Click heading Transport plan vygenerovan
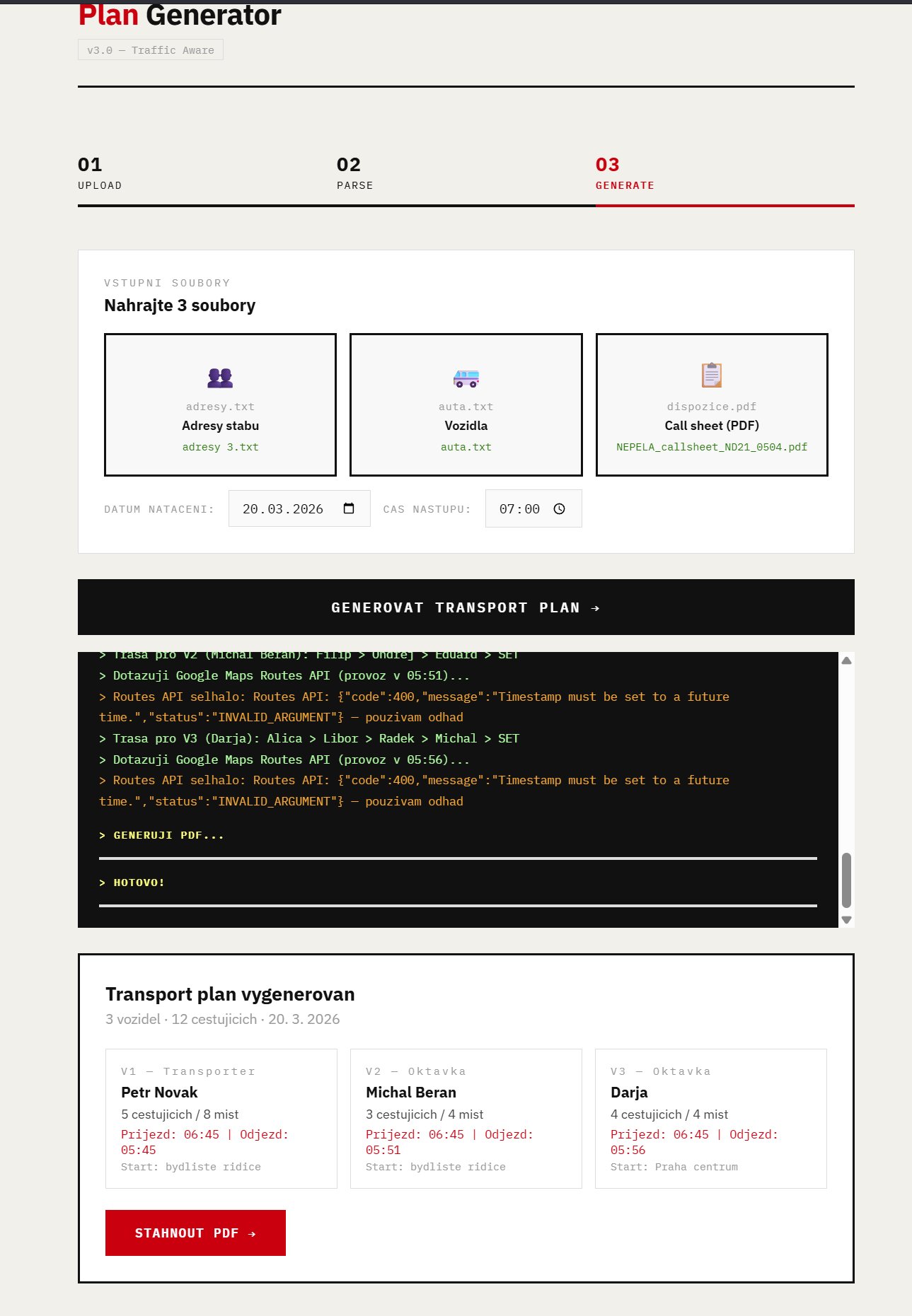This screenshot has width=912, height=1316. [230, 994]
